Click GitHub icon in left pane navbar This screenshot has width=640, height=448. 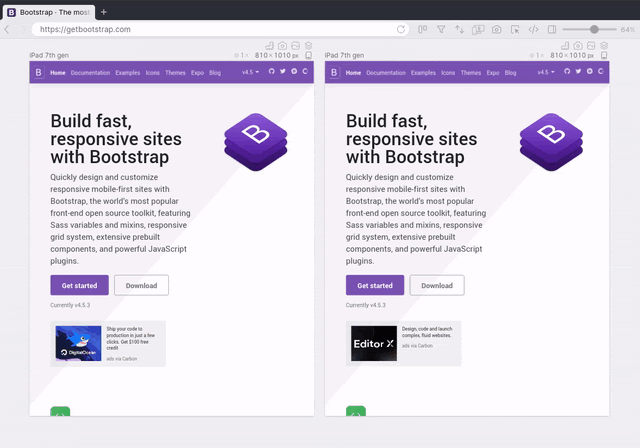[271, 72]
